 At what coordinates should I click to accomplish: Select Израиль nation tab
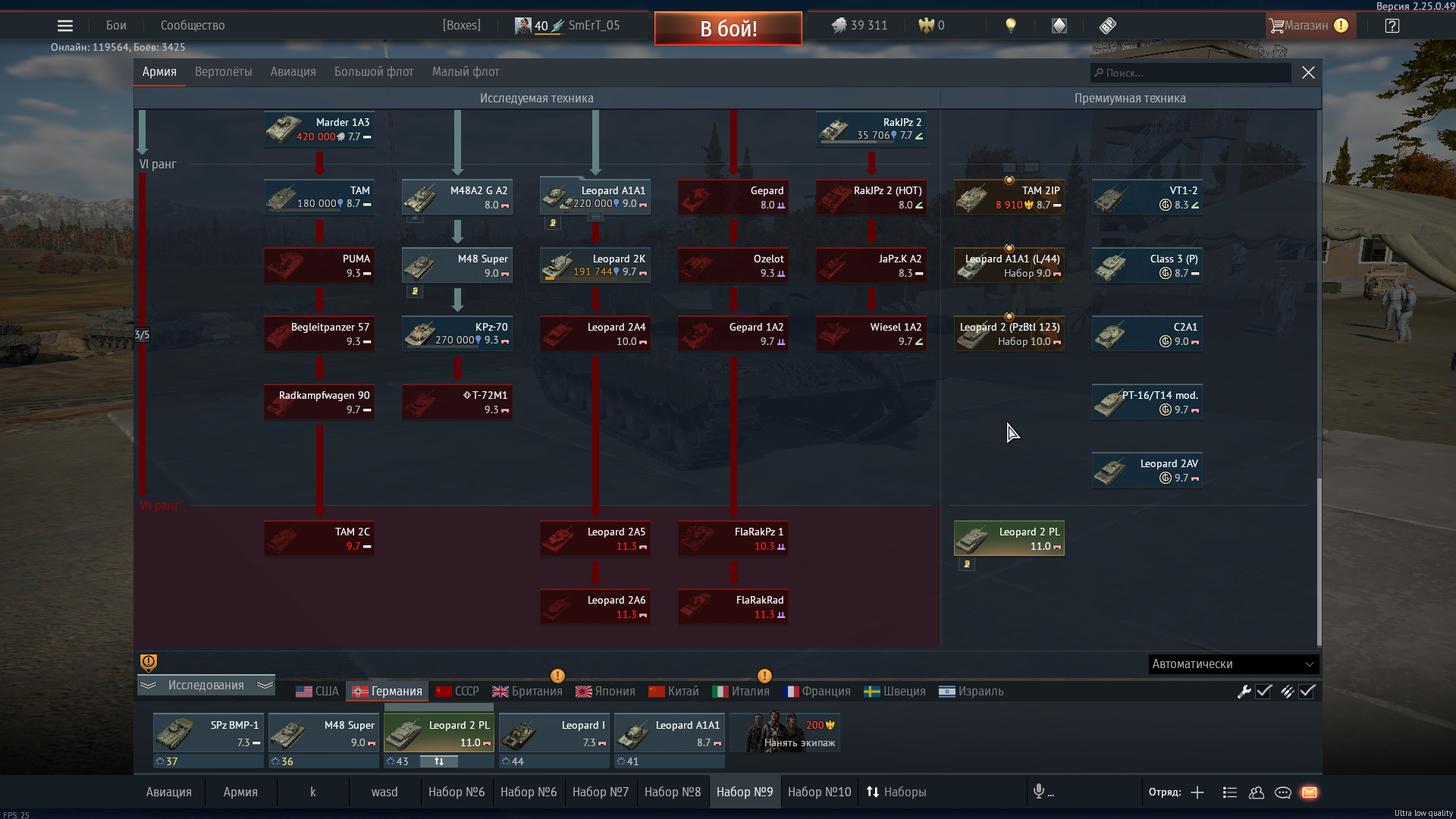(971, 692)
